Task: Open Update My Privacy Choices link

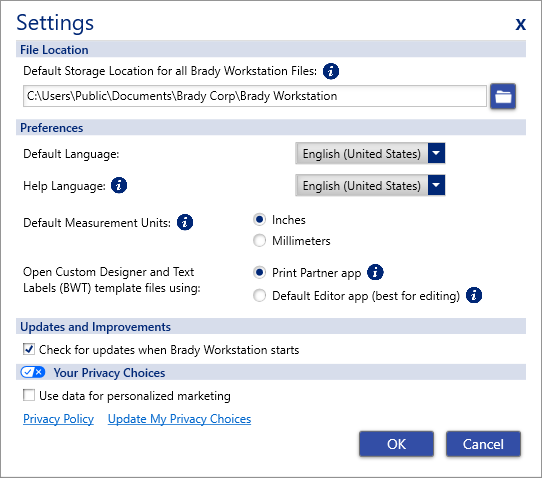Action: pyautogui.click(x=179, y=419)
